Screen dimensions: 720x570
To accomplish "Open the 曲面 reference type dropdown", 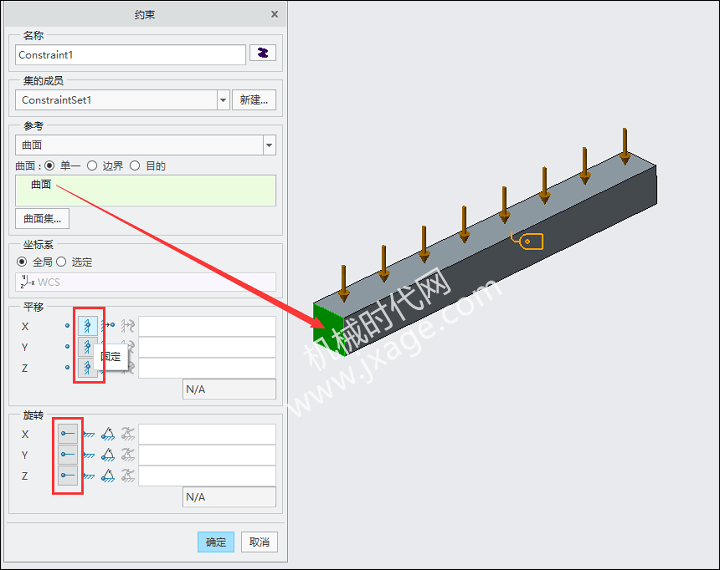I will tap(269, 145).
